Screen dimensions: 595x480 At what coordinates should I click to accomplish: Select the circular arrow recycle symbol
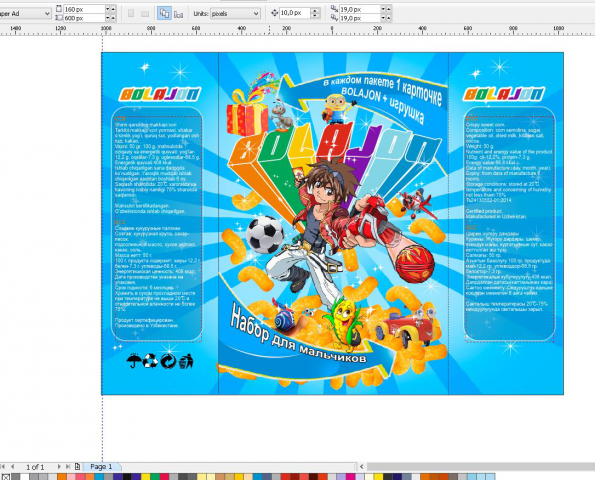point(168,361)
